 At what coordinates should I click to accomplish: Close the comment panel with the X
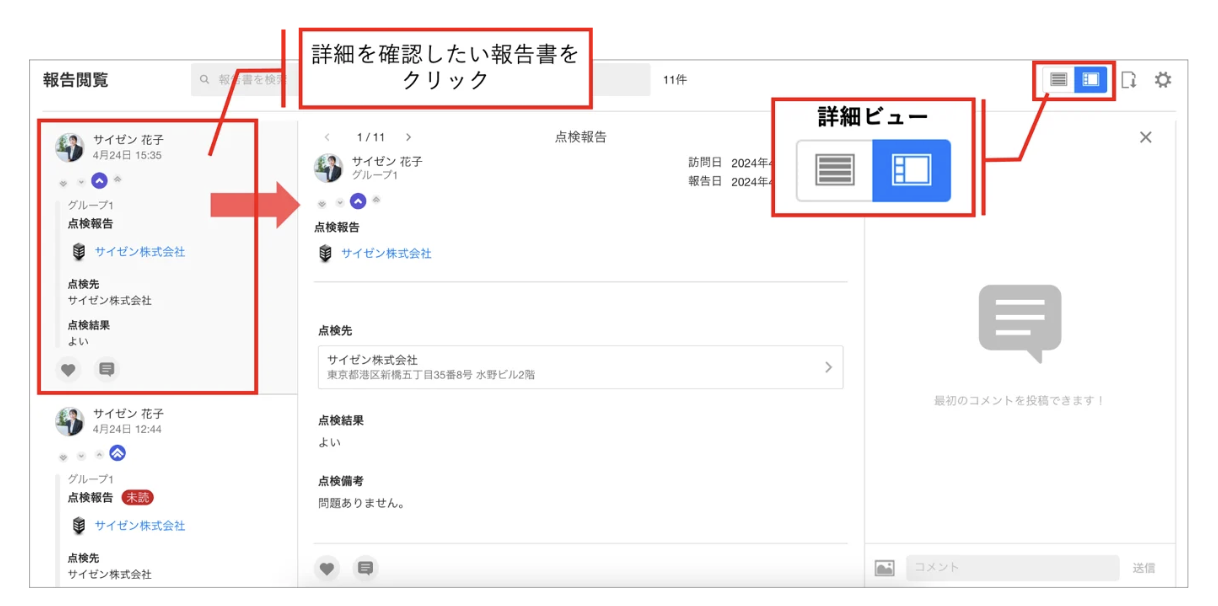click(1146, 137)
